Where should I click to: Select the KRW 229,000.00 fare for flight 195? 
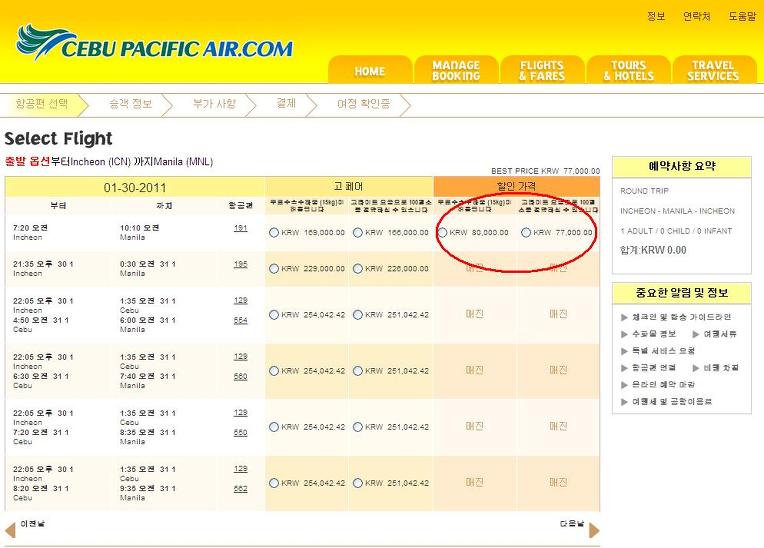click(274, 269)
